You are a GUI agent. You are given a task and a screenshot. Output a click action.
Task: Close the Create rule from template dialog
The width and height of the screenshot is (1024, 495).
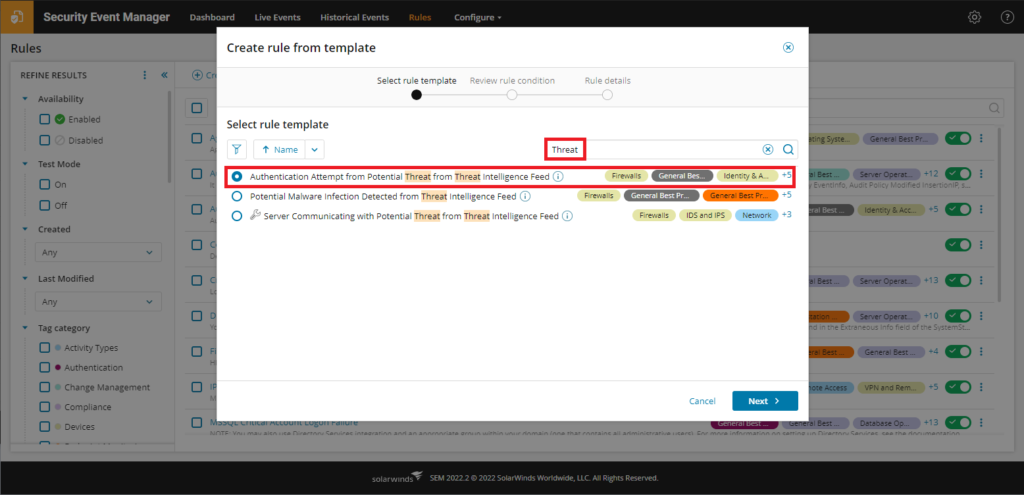788,48
